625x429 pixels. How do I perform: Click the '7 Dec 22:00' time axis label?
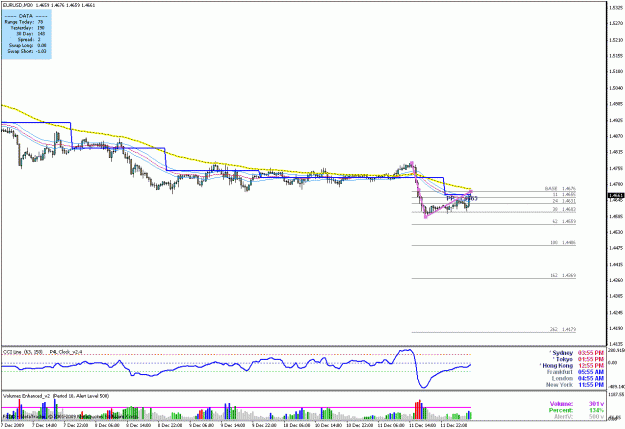point(76,425)
